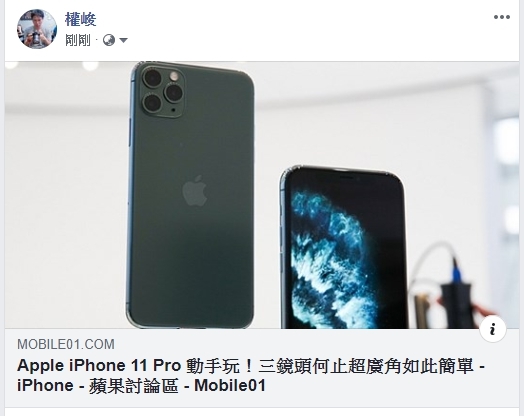Expand the privacy audience dropdown arrow

click(x=123, y=40)
